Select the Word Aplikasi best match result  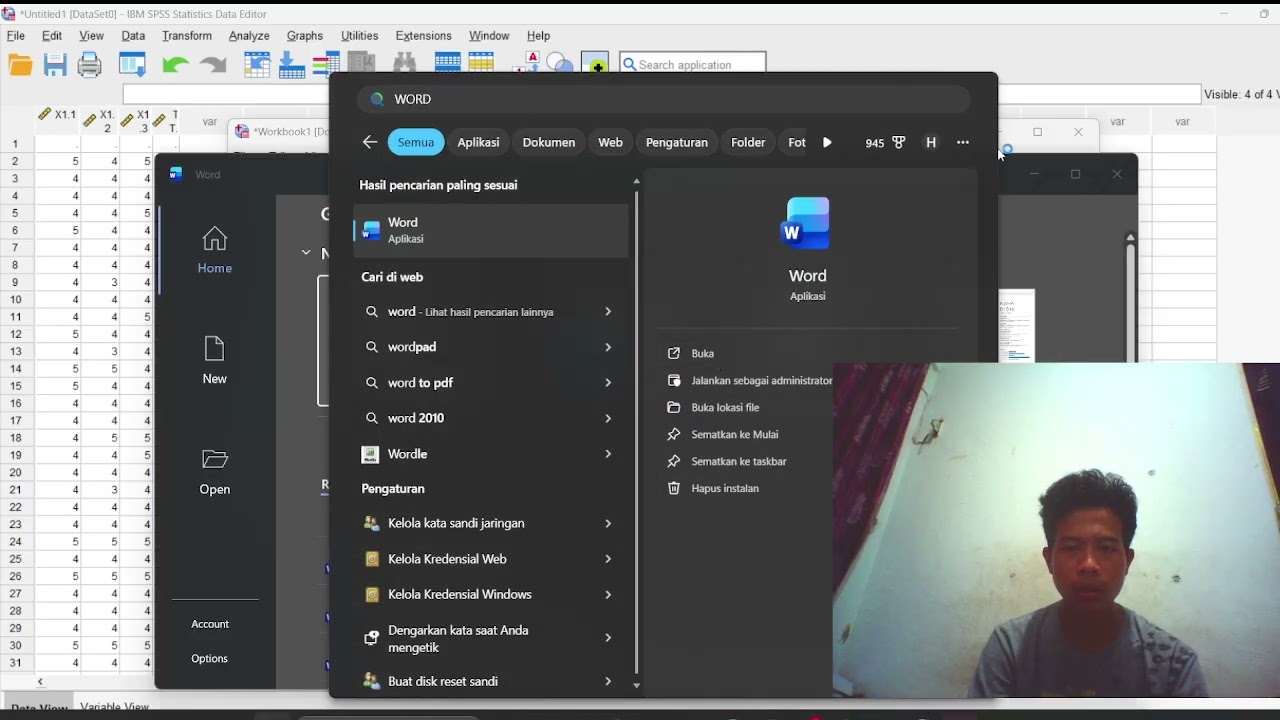point(490,230)
